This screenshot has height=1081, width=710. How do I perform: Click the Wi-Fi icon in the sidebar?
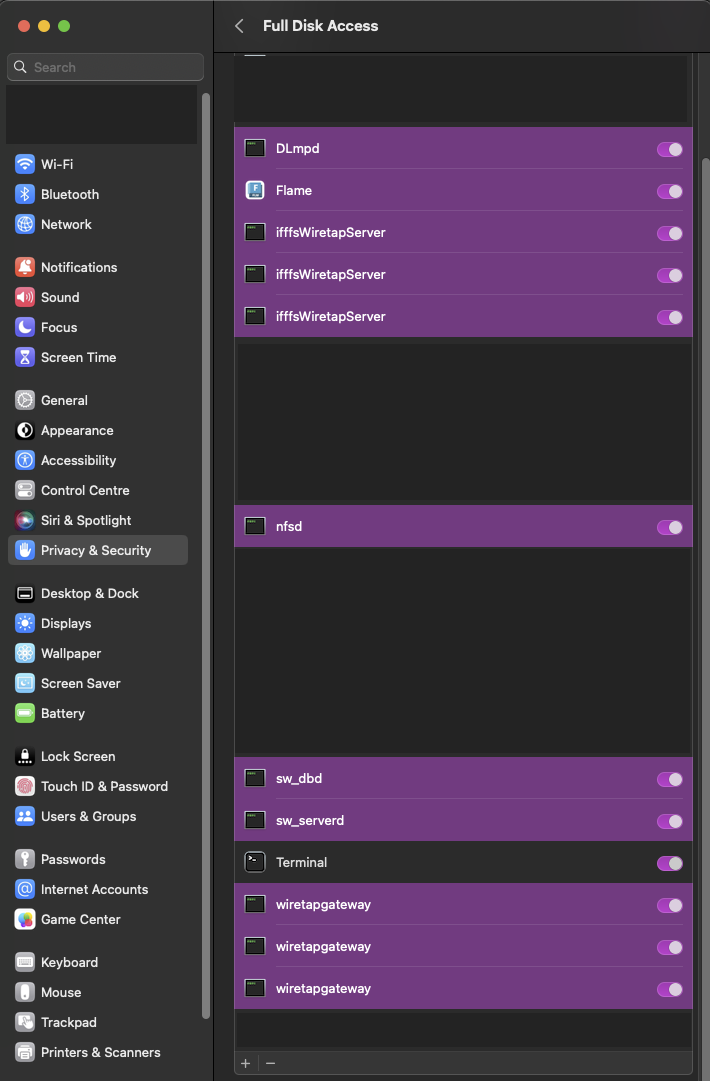(x=24, y=164)
